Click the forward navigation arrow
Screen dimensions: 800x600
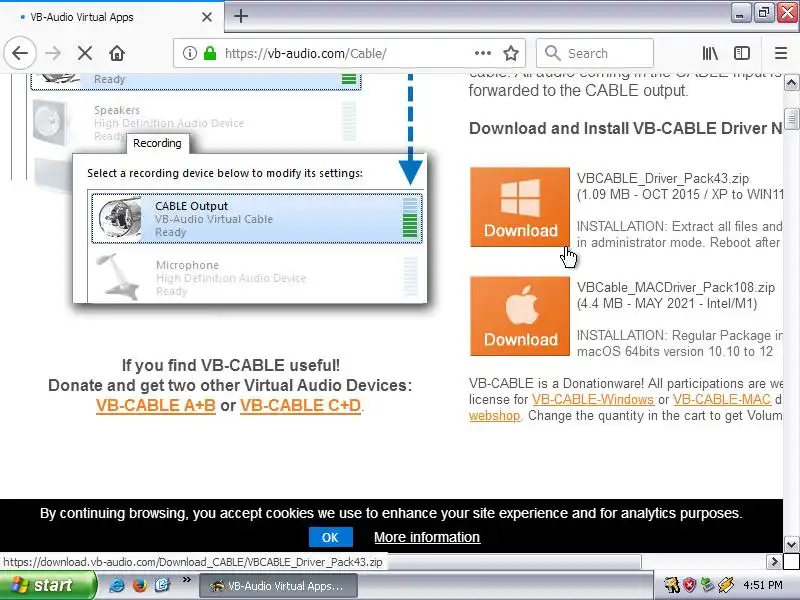pos(53,53)
